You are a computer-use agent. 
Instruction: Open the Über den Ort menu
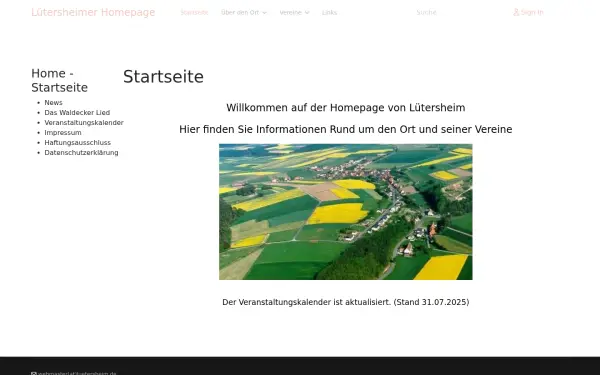(x=244, y=12)
